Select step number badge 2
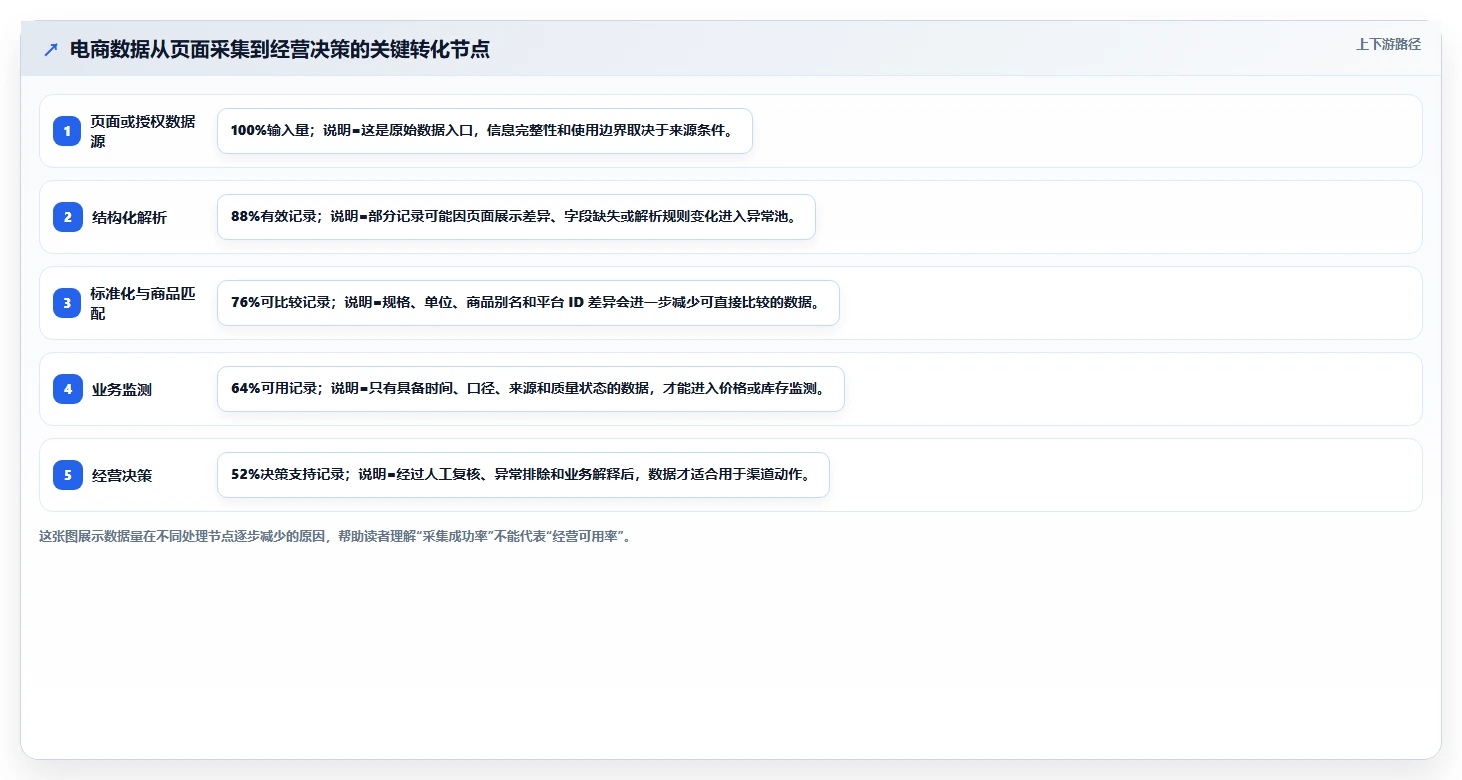 click(x=67, y=217)
